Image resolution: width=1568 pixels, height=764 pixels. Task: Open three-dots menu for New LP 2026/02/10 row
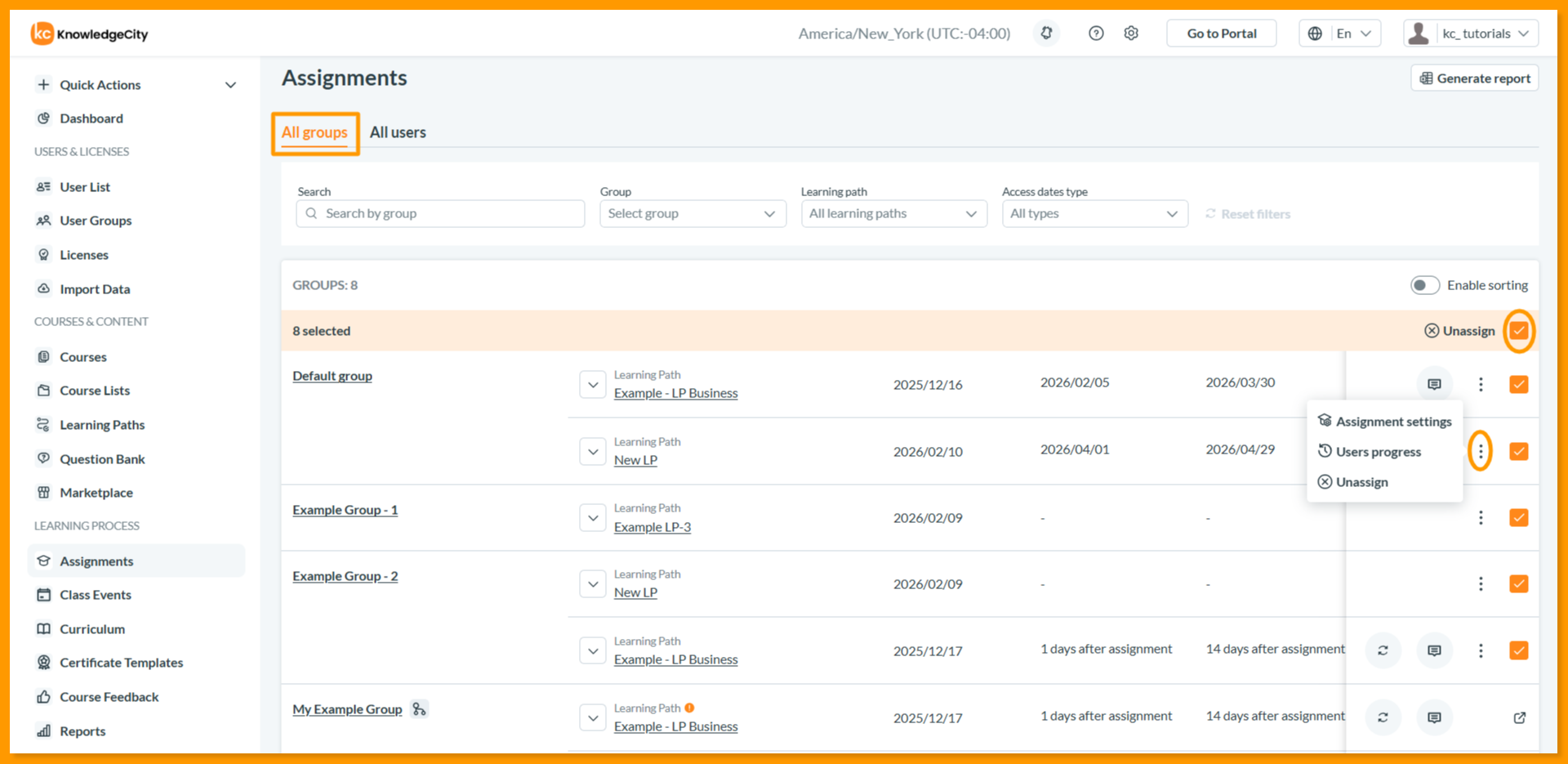(1481, 451)
